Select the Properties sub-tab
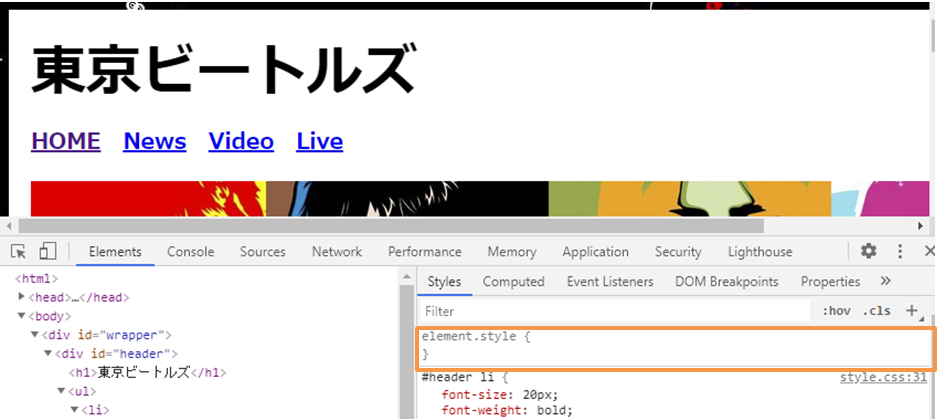The height and width of the screenshot is (419, 940). 830,282
